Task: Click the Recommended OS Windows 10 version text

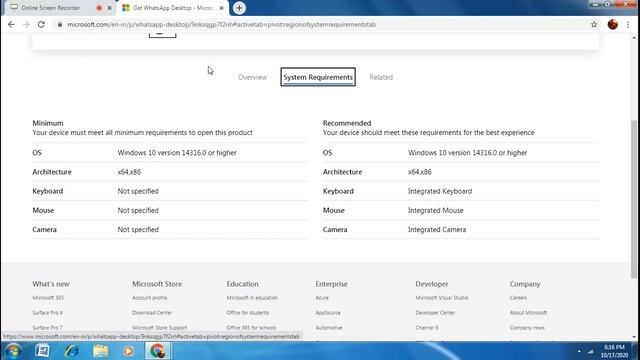Action: (467, 153)
